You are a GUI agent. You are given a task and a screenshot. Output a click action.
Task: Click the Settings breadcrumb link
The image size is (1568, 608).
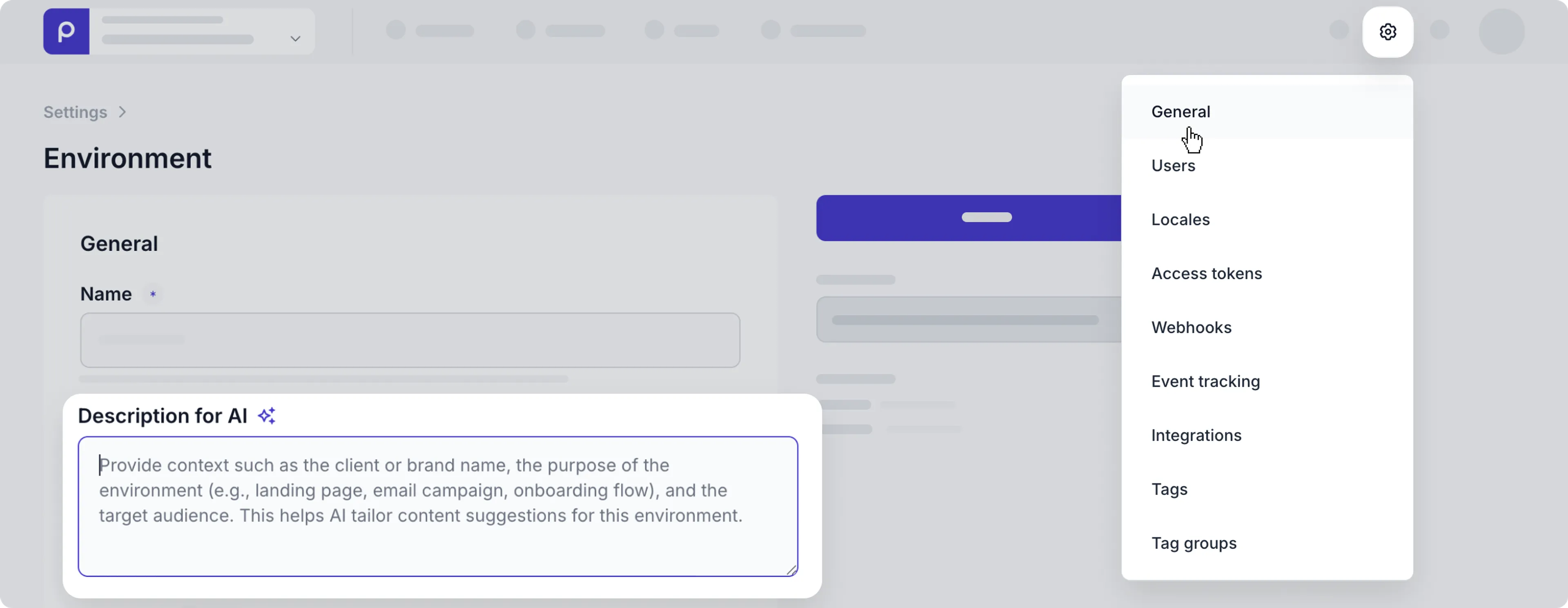pos(75,112)
